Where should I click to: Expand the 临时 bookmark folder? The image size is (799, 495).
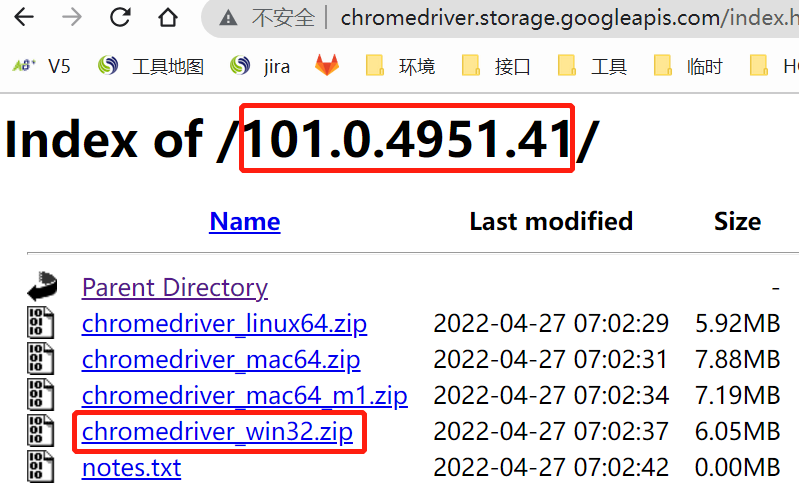click(x=688, y=66)
